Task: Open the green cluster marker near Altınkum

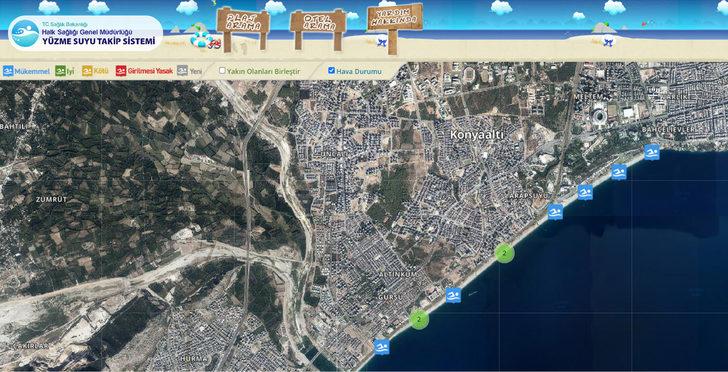Action: [504, 254]
